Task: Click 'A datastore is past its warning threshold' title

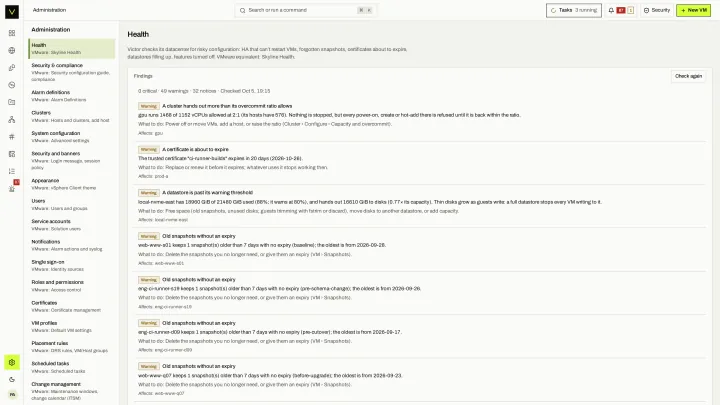Action: tap(208, 193)
